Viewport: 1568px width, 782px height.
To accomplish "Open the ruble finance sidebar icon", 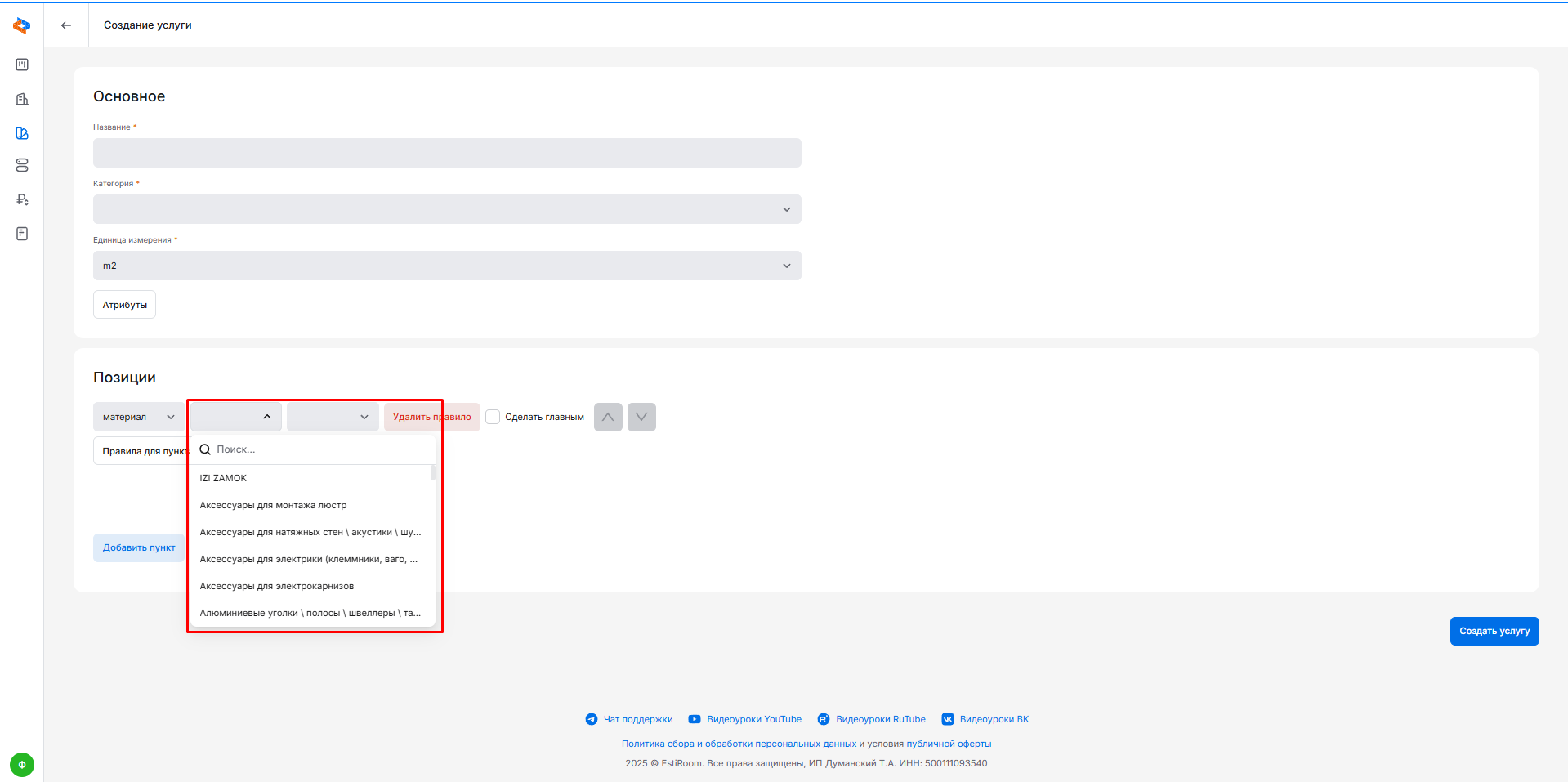I will (22, 199).
